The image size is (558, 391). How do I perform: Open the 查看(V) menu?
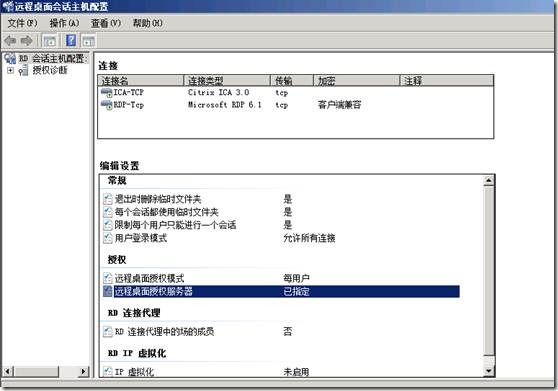pyautogui.click(x=106, y=23)
